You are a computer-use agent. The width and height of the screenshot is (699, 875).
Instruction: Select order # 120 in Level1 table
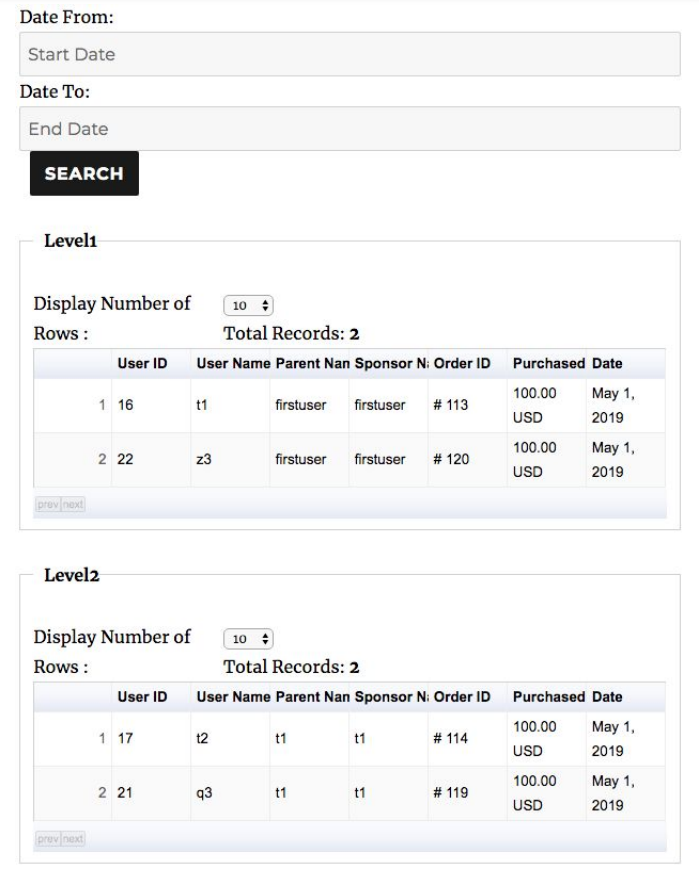451,459
